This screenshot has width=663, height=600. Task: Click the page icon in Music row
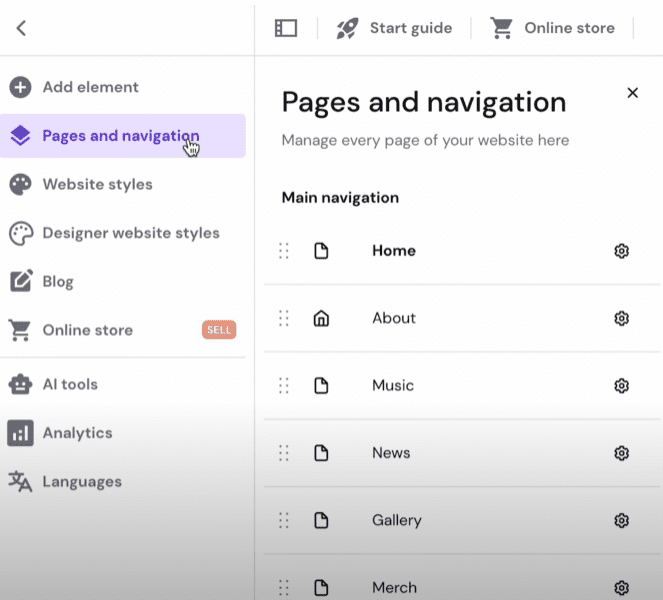(x=321, y=386)
